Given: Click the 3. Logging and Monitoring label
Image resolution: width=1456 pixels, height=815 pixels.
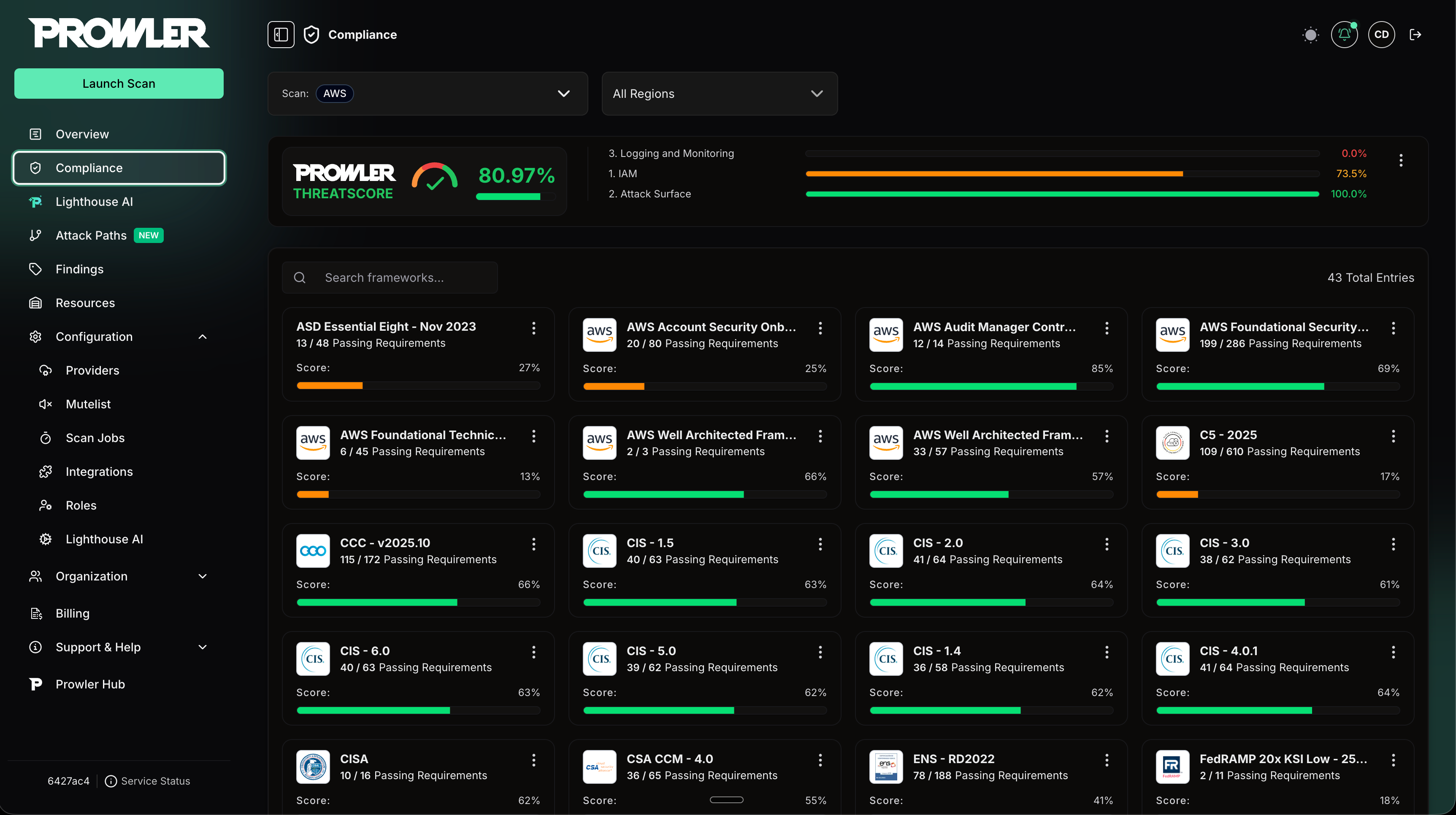Looking at the screenshot, I should (x=671, y=153).
